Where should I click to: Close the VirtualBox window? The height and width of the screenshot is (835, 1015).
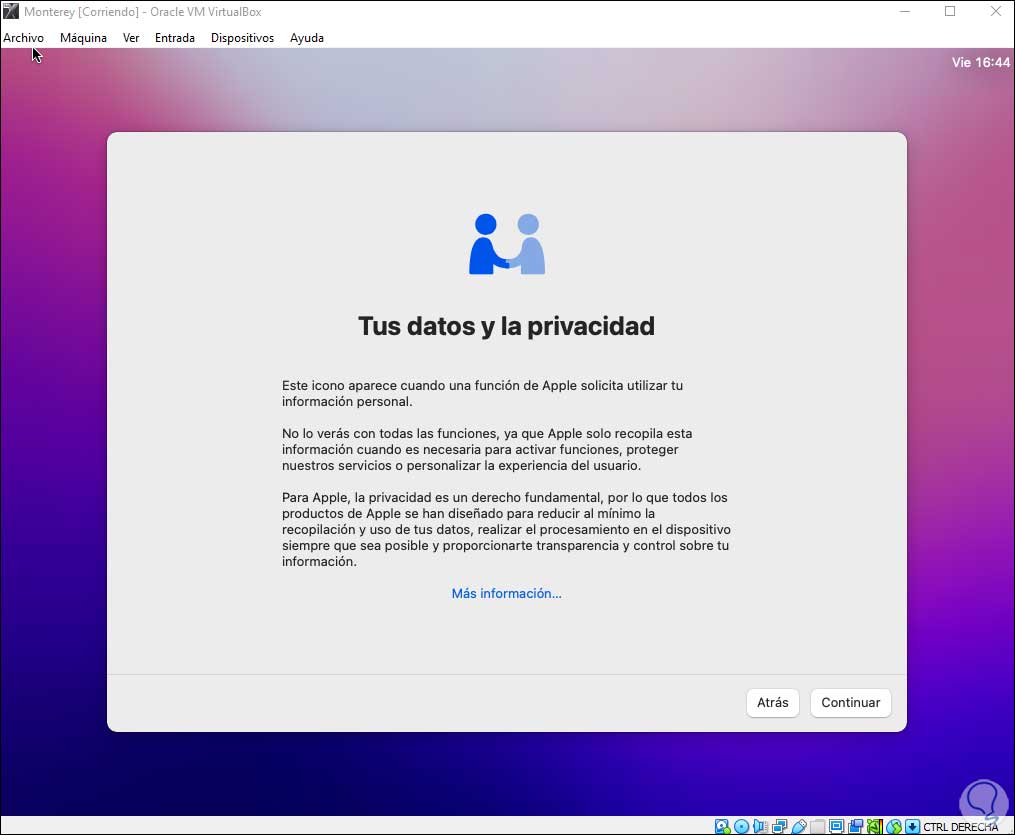(996, 11)
